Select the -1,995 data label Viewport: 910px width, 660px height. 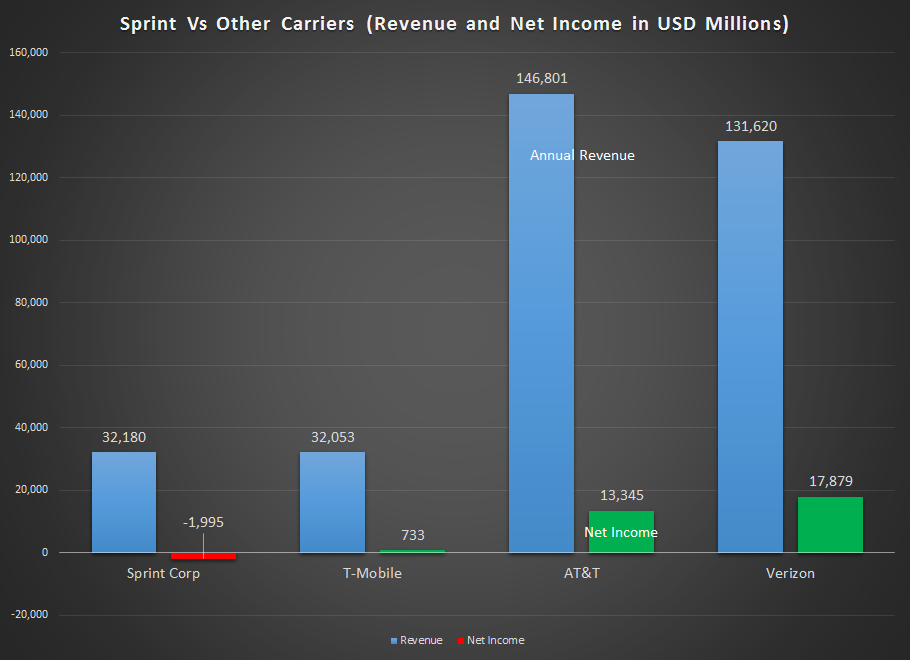tap(203, 522)
